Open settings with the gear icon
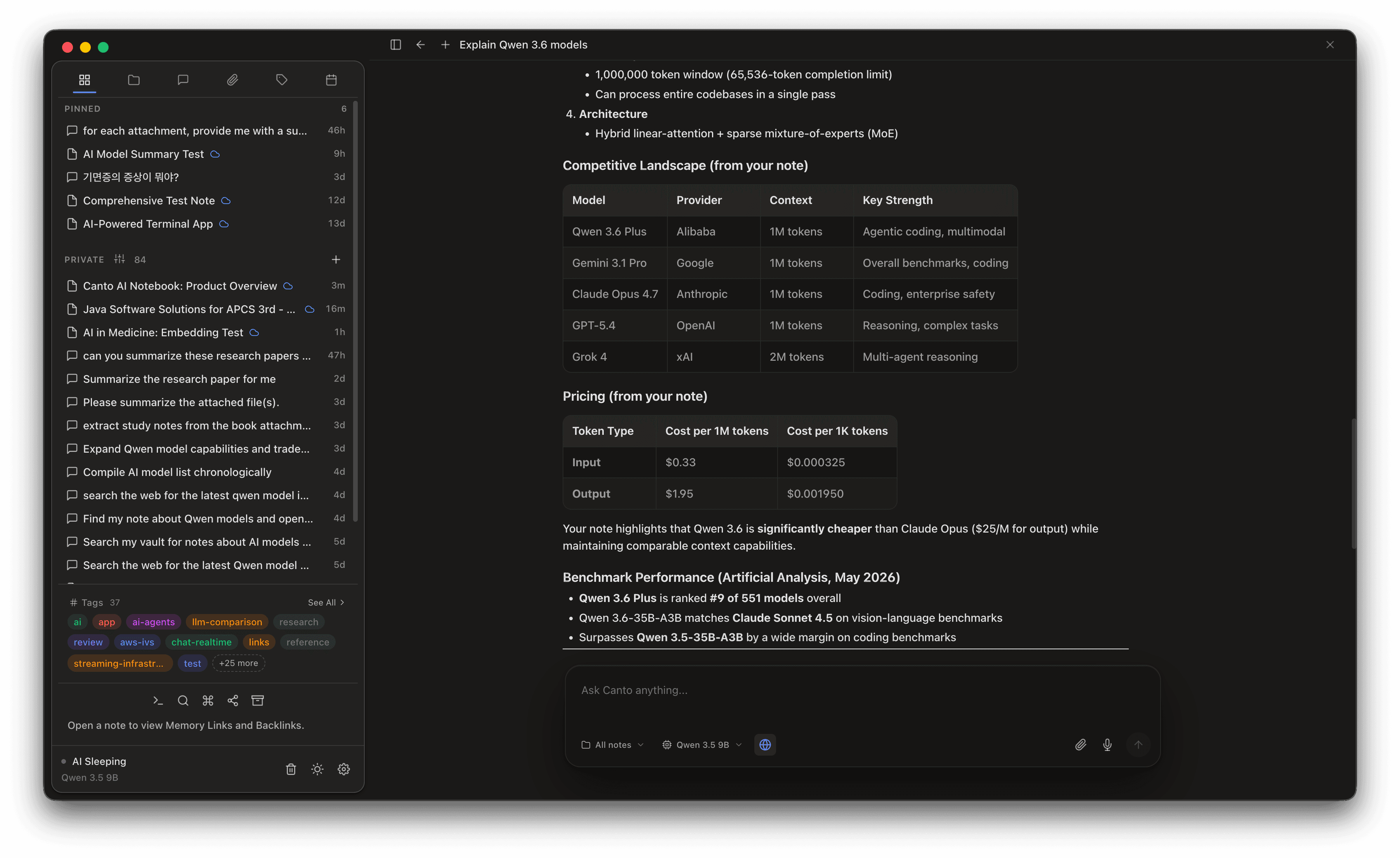1400x858 pixels. 344,769
